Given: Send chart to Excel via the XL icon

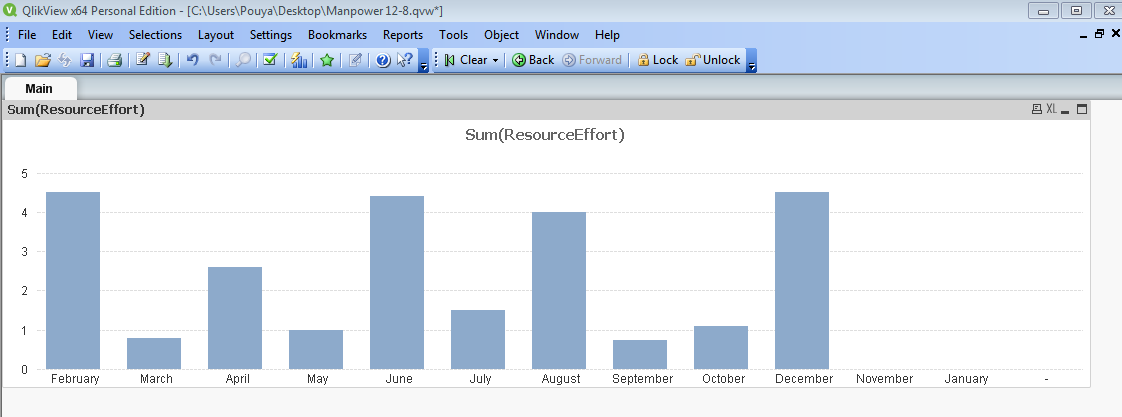Looking at the screenshot, I should point(1051,109).
